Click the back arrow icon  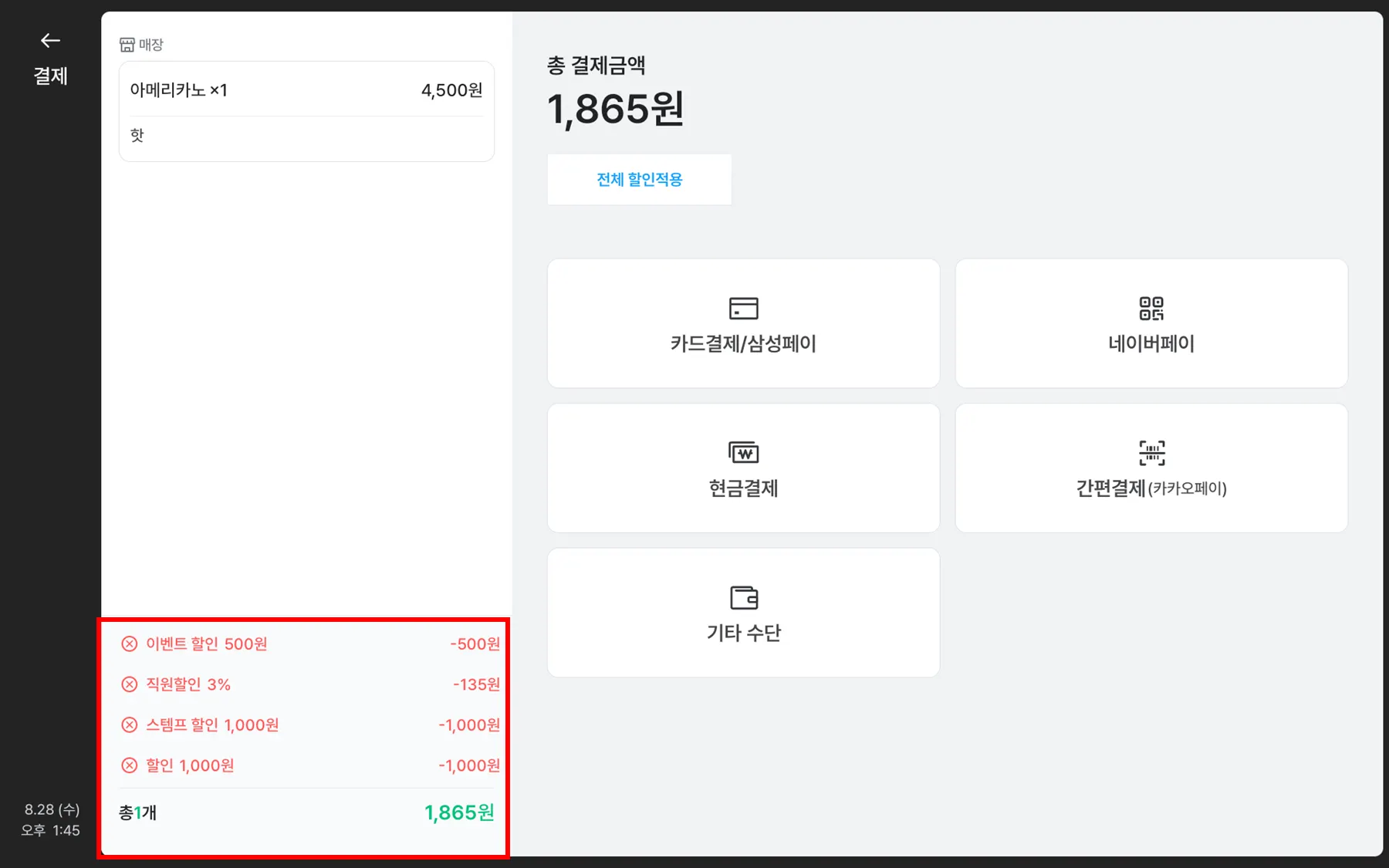pos(50,40)
